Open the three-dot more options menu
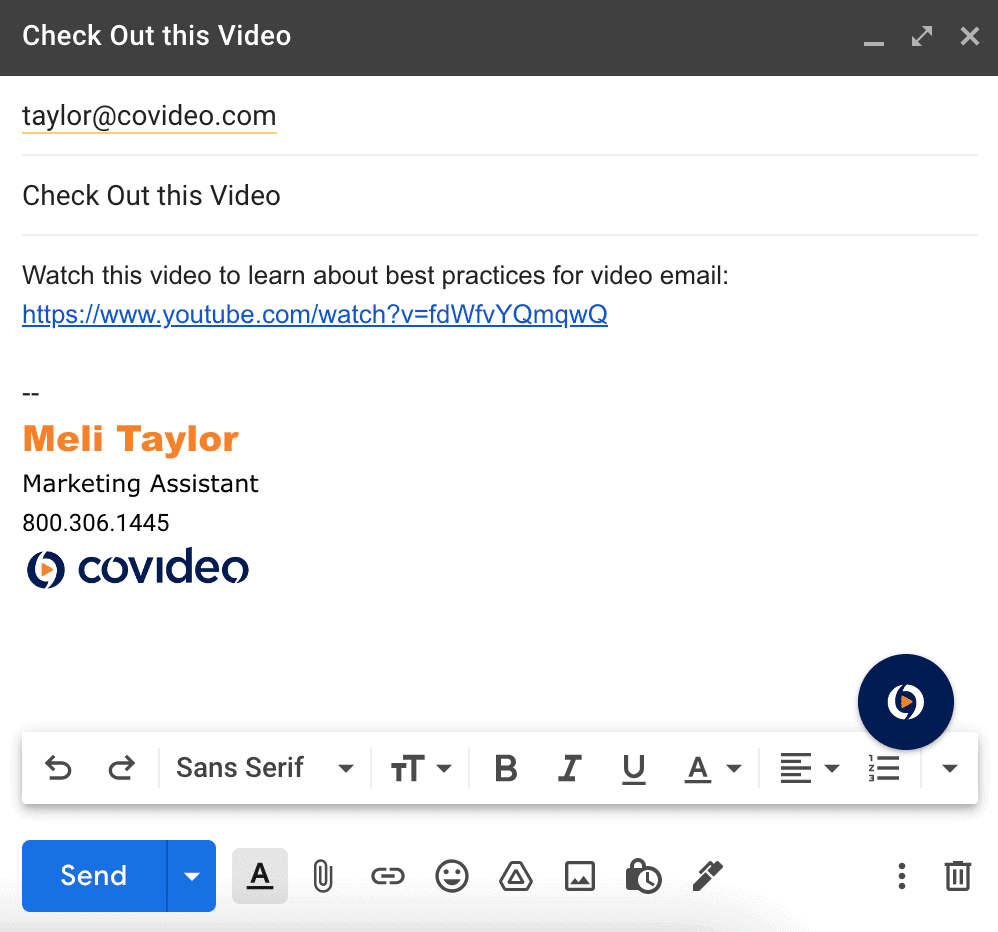The width and height of the screenshot is (998, 932). pyautogui.click(x=901, y=876)
